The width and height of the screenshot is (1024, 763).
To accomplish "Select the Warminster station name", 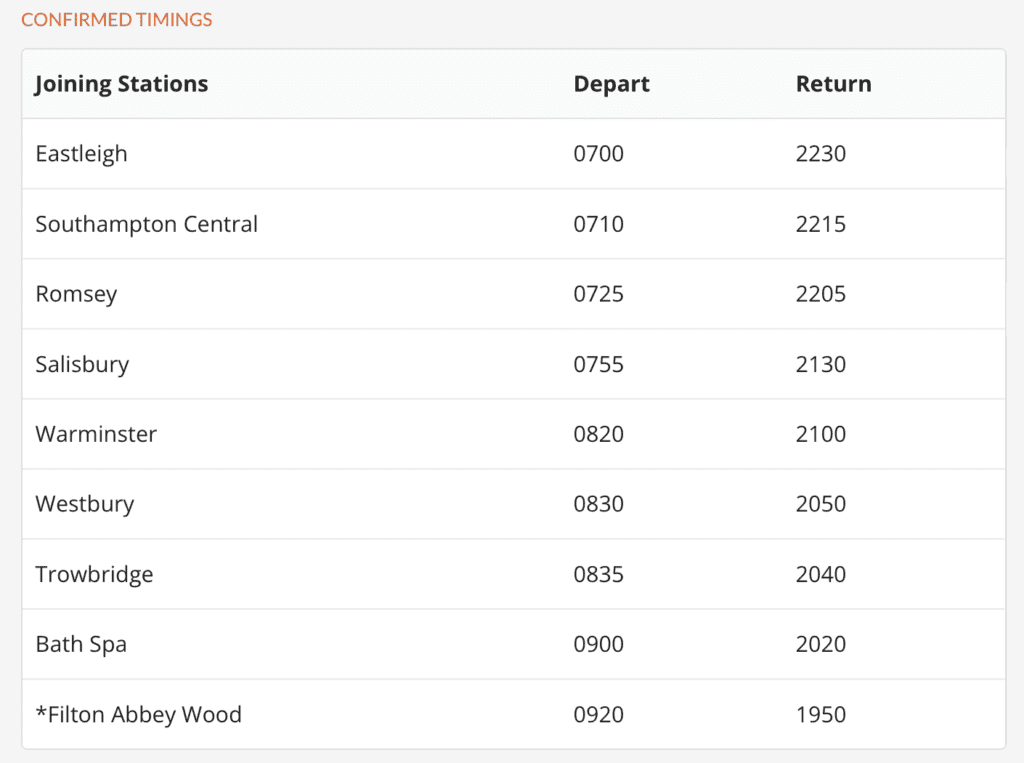I will click(96, 434).
